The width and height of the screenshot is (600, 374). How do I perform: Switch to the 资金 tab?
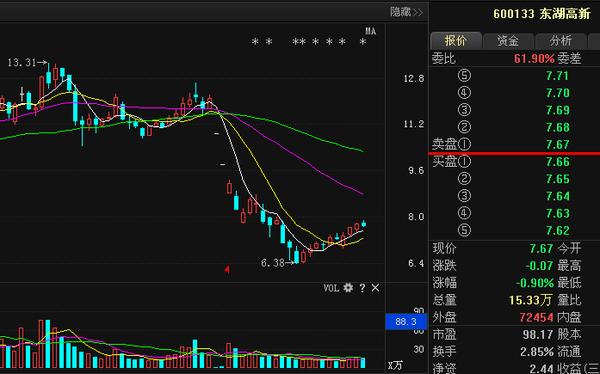(508, 41)
